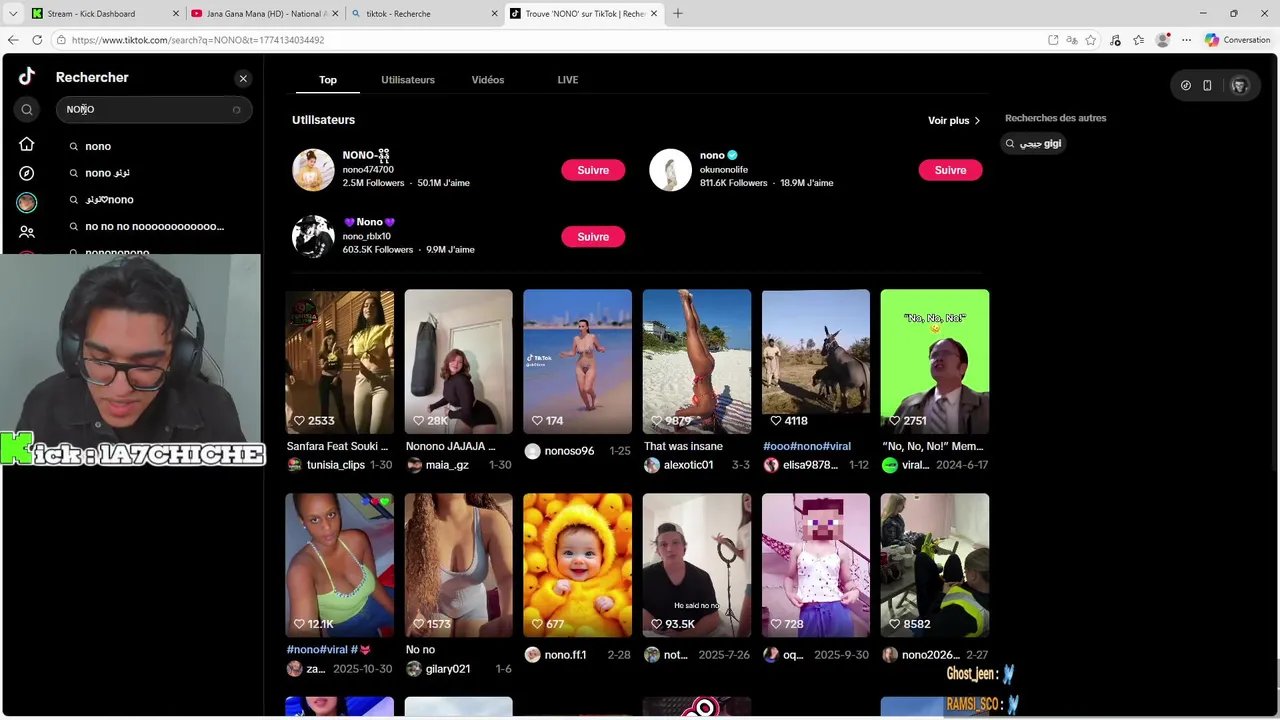Select the 'نونو♡nono' search suggestion
This screenshot has width=1280, height=720.
click(x=109, y=200)
